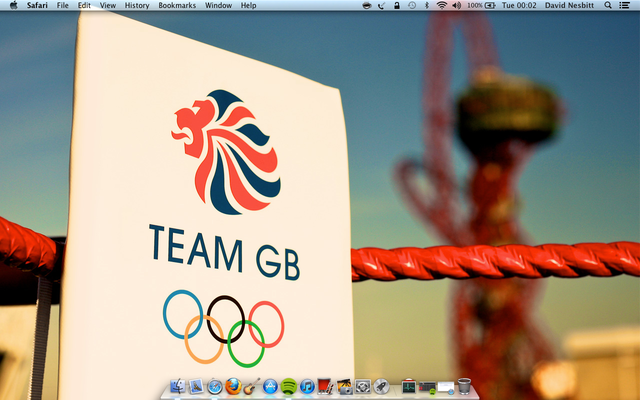The height and width of the screenshot is (400, 640).
Task: Open Launchpad rocket icon in Dock
Action: 381,386
